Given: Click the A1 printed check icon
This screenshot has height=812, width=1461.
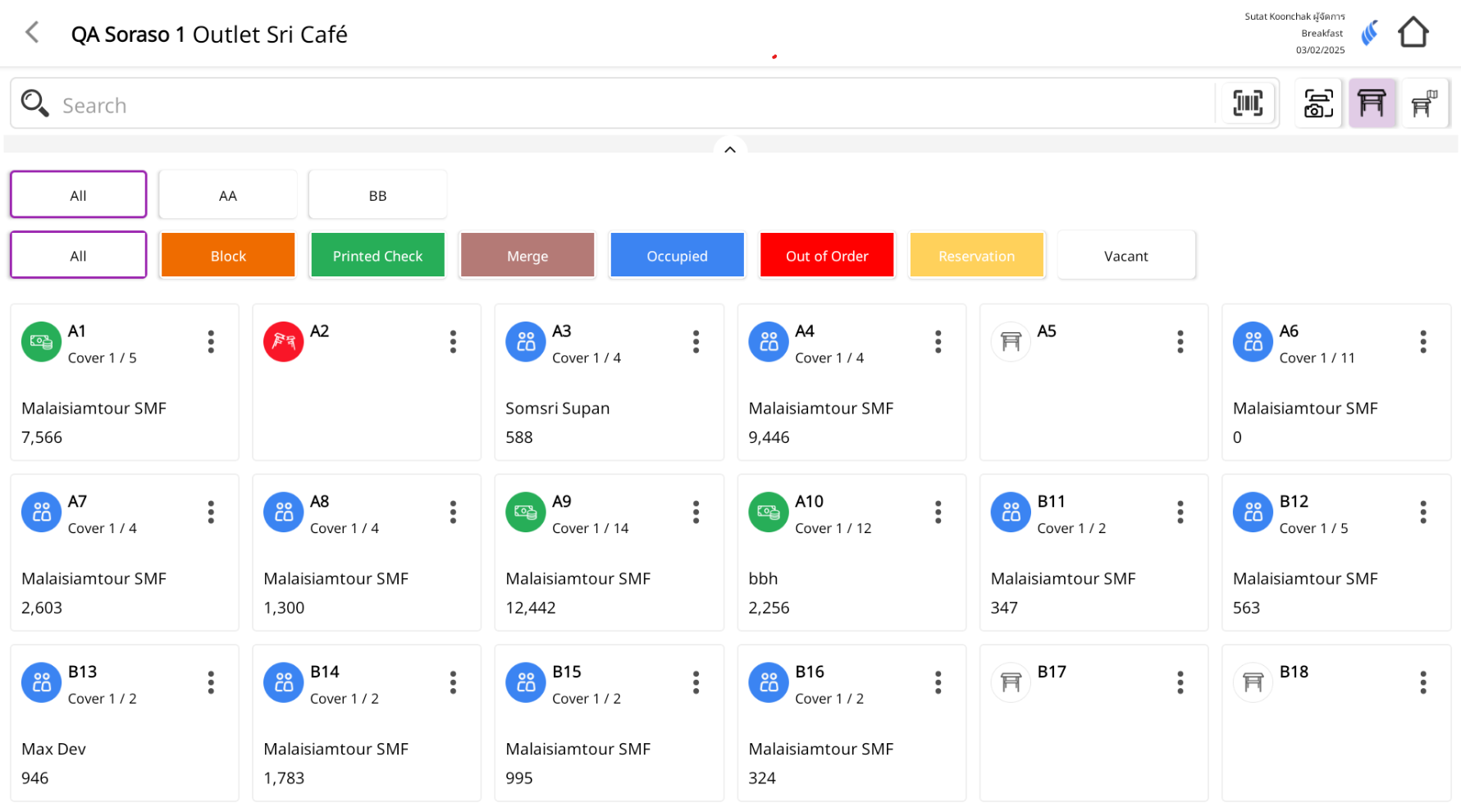Looking at the screenshot, I should 41,342.
